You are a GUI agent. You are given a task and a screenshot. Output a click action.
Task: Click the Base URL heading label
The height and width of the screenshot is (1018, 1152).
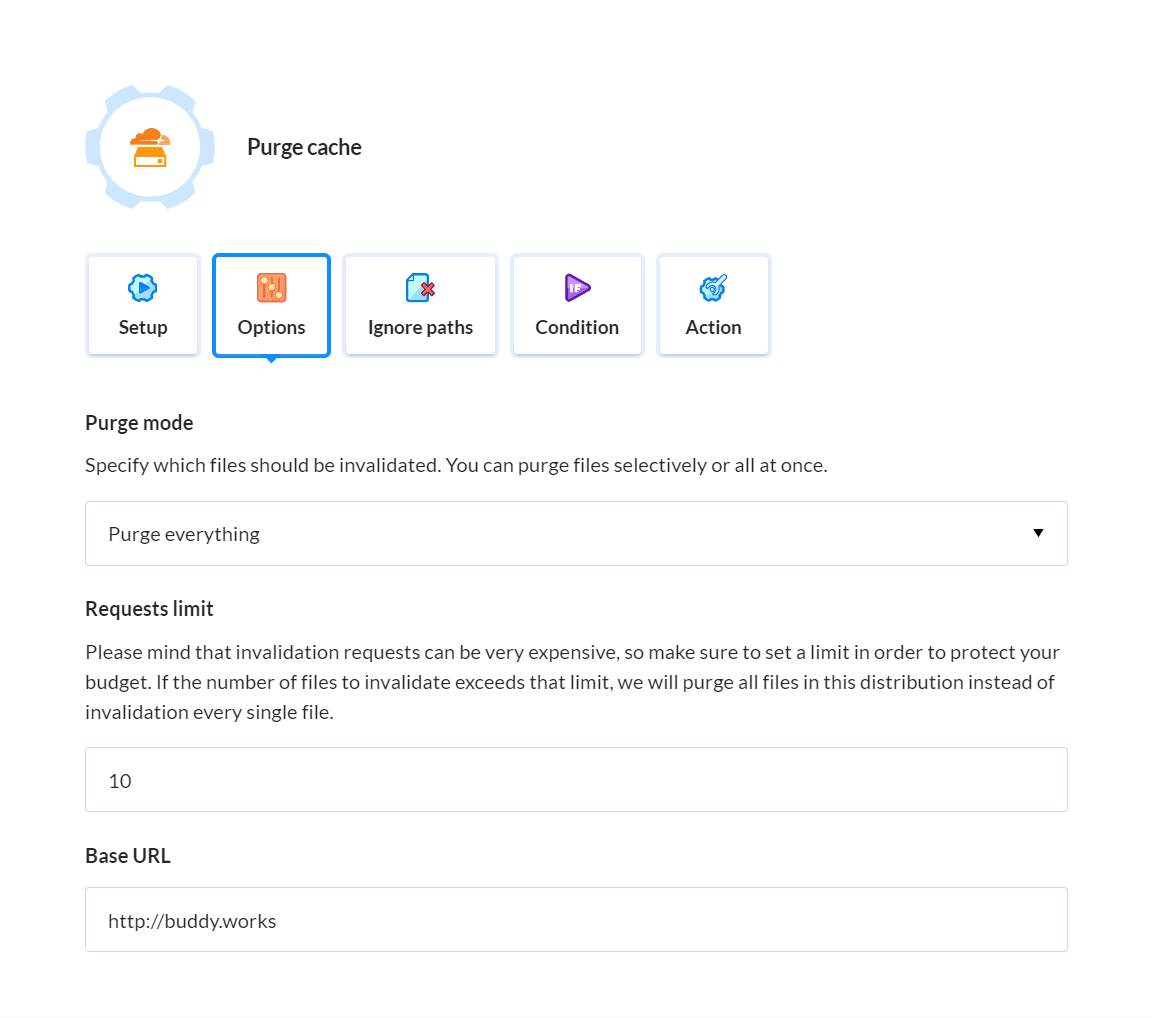[128, 856]
